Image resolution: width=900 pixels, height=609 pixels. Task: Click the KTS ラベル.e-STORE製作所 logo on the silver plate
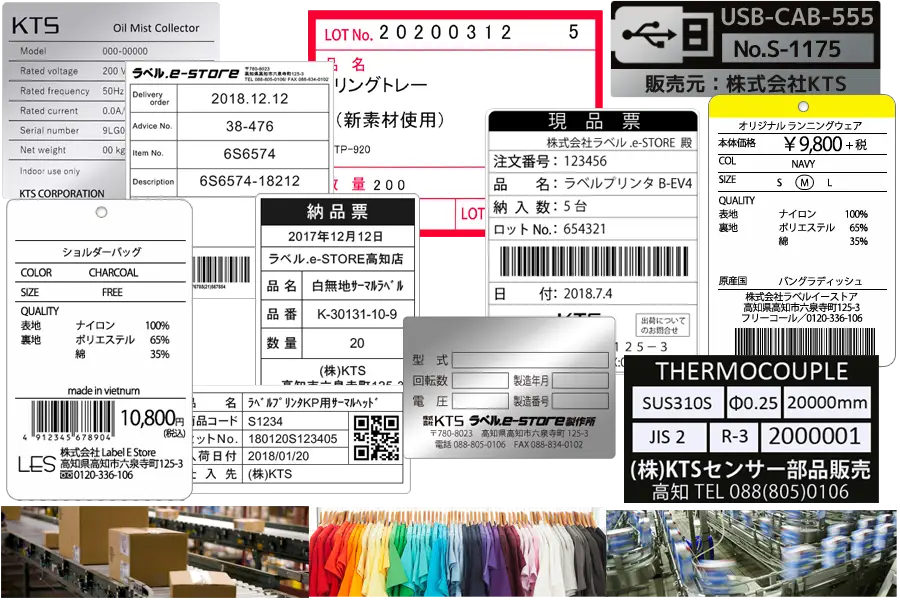(x=509, y=421)
